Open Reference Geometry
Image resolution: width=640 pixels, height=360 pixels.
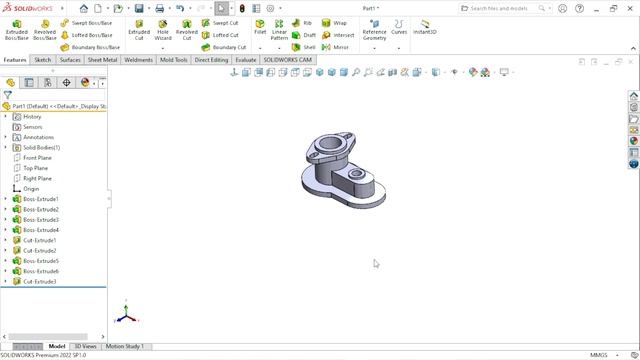(x=374, y=30)
